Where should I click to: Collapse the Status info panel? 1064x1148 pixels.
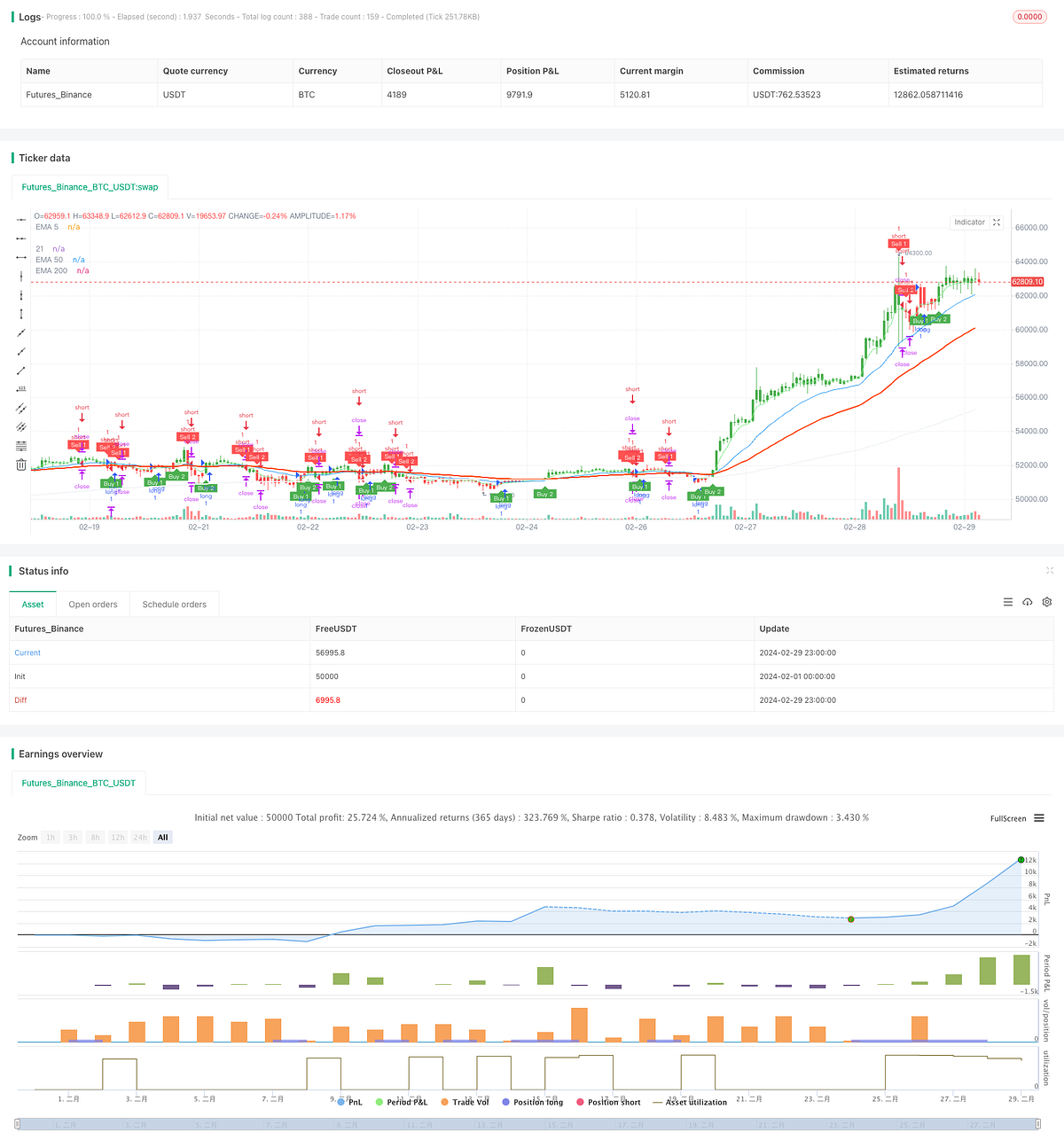pos(1050,571)
